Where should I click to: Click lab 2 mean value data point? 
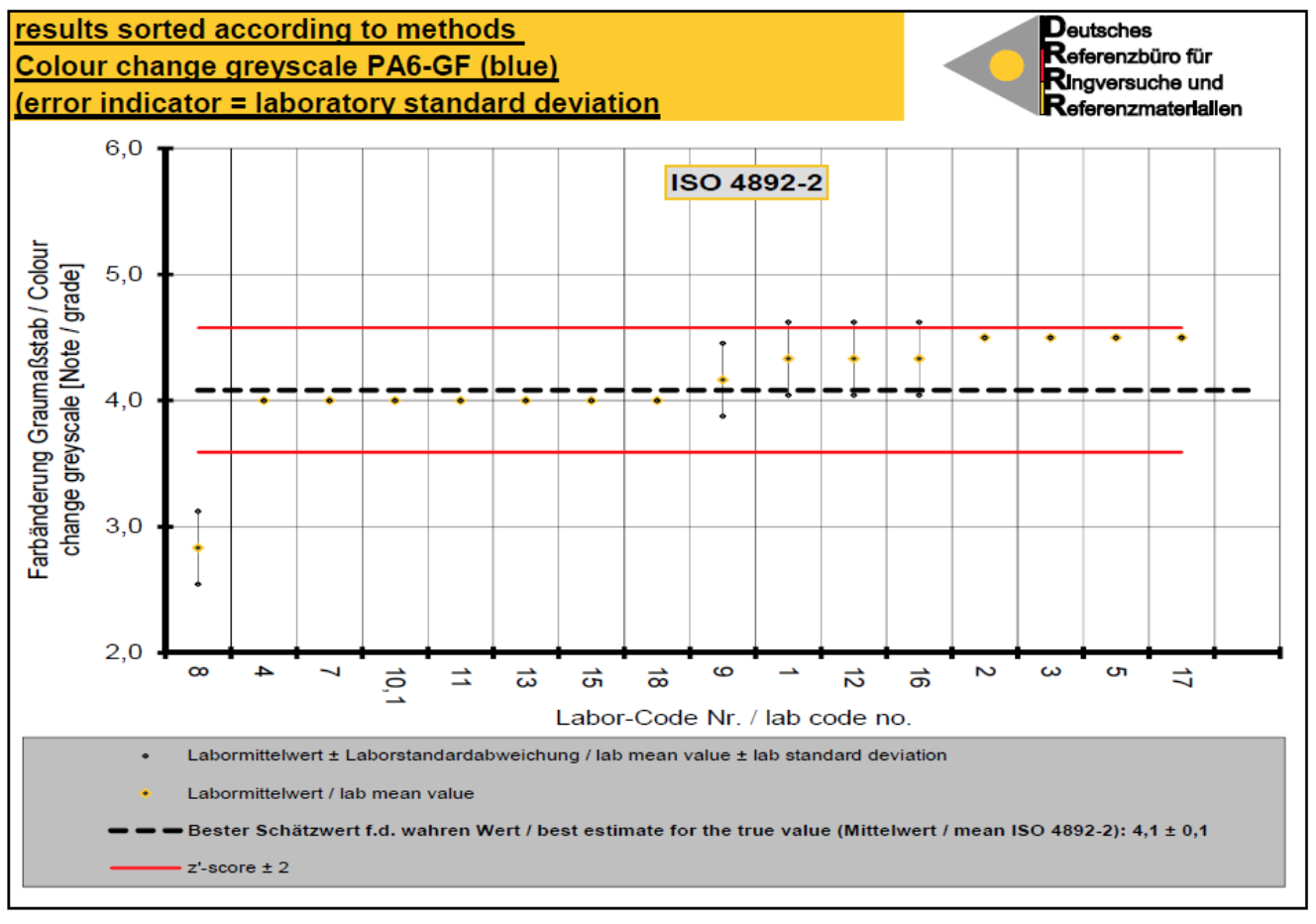pos(985,338)
